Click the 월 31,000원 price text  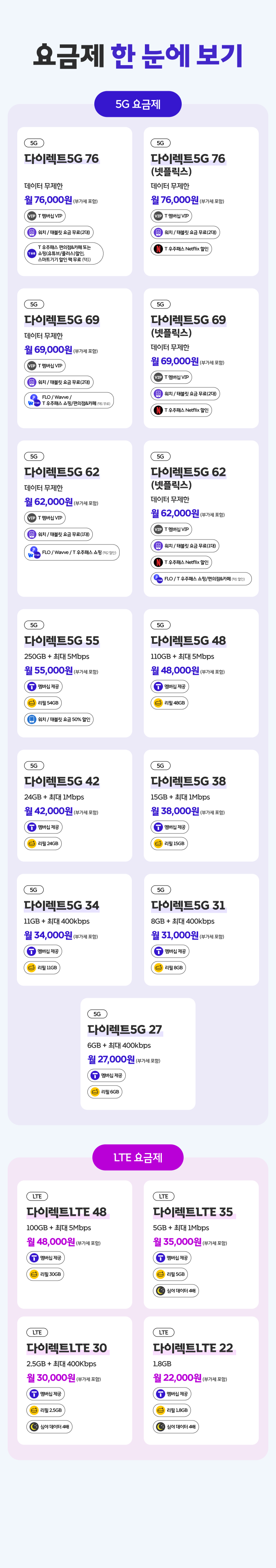coord(175,935)
